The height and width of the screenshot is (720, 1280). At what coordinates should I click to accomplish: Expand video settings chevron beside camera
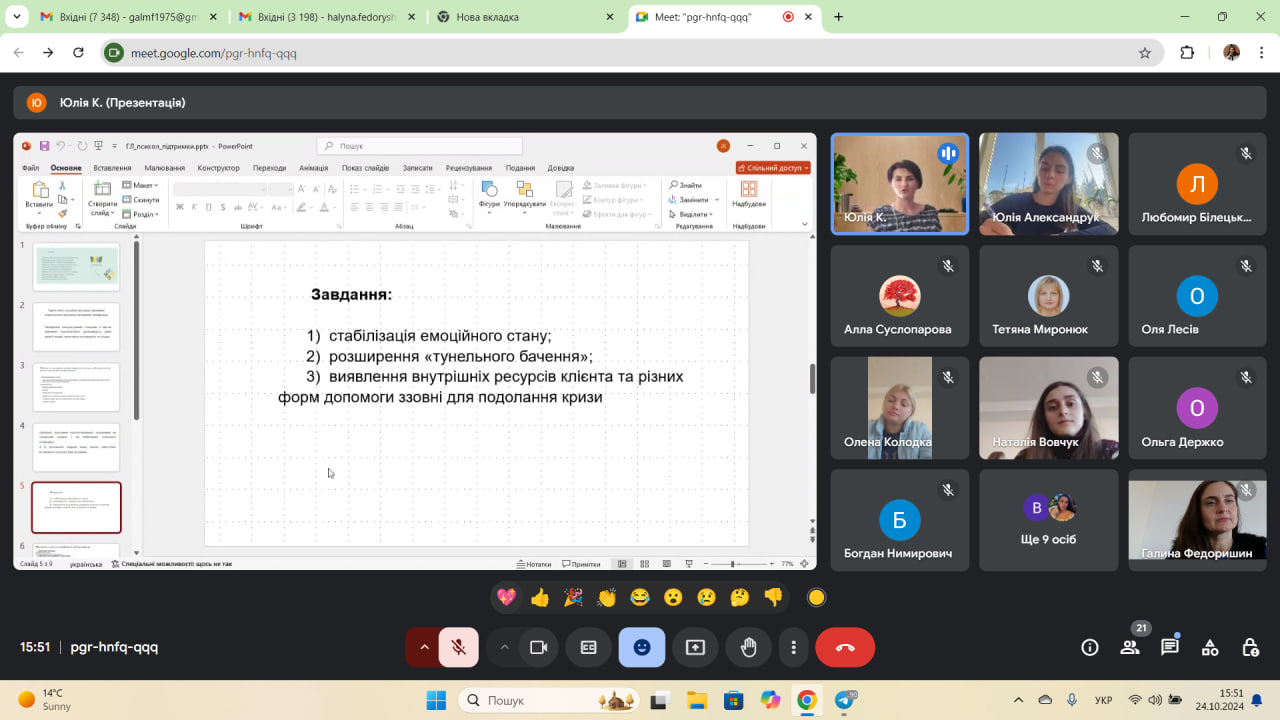[x=504, y=647]
